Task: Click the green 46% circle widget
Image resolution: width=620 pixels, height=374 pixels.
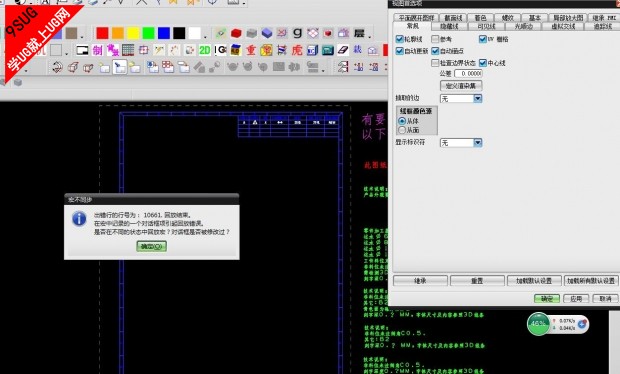Action: pos(538,324)
